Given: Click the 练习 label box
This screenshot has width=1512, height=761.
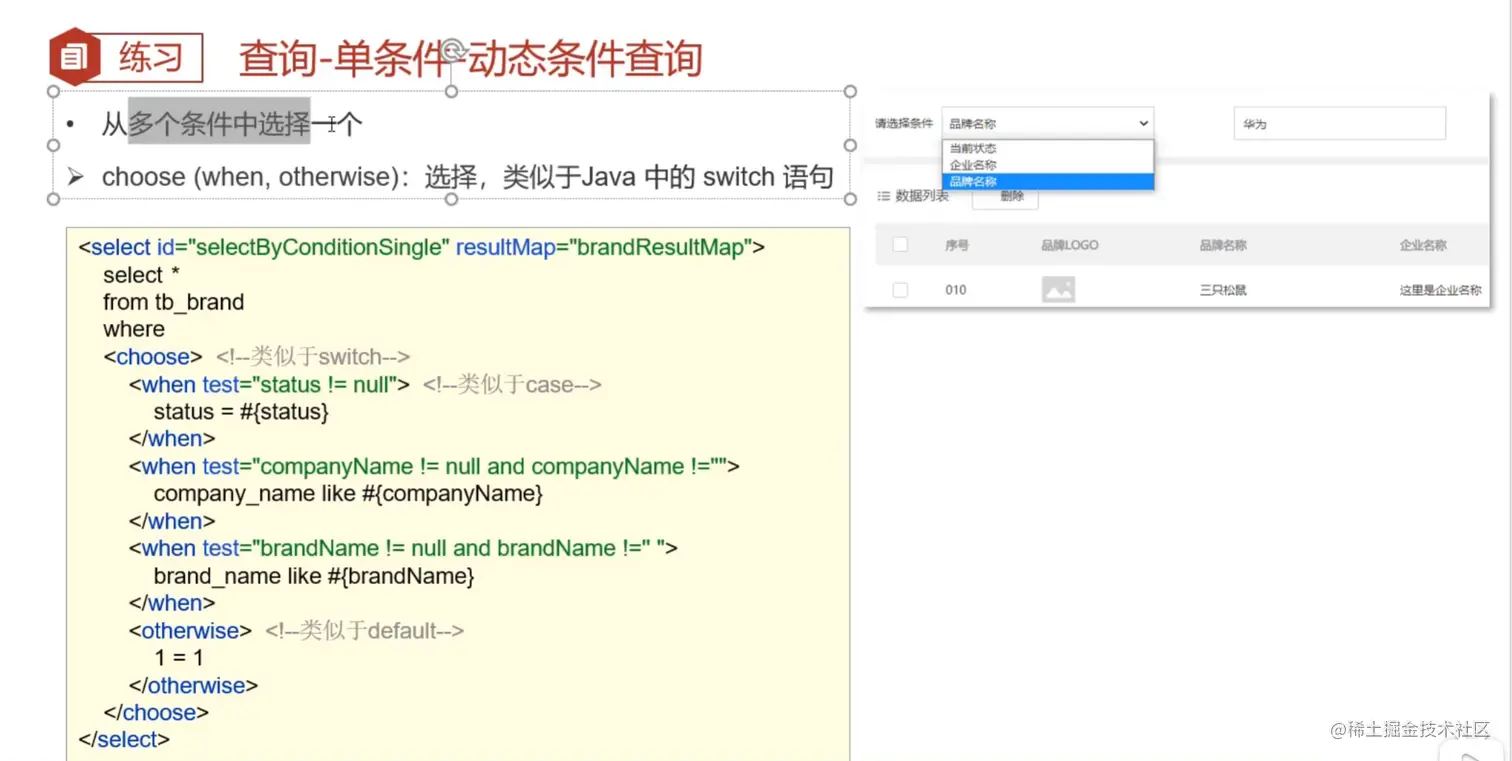Looking at the screenshot, I should 150,58.
